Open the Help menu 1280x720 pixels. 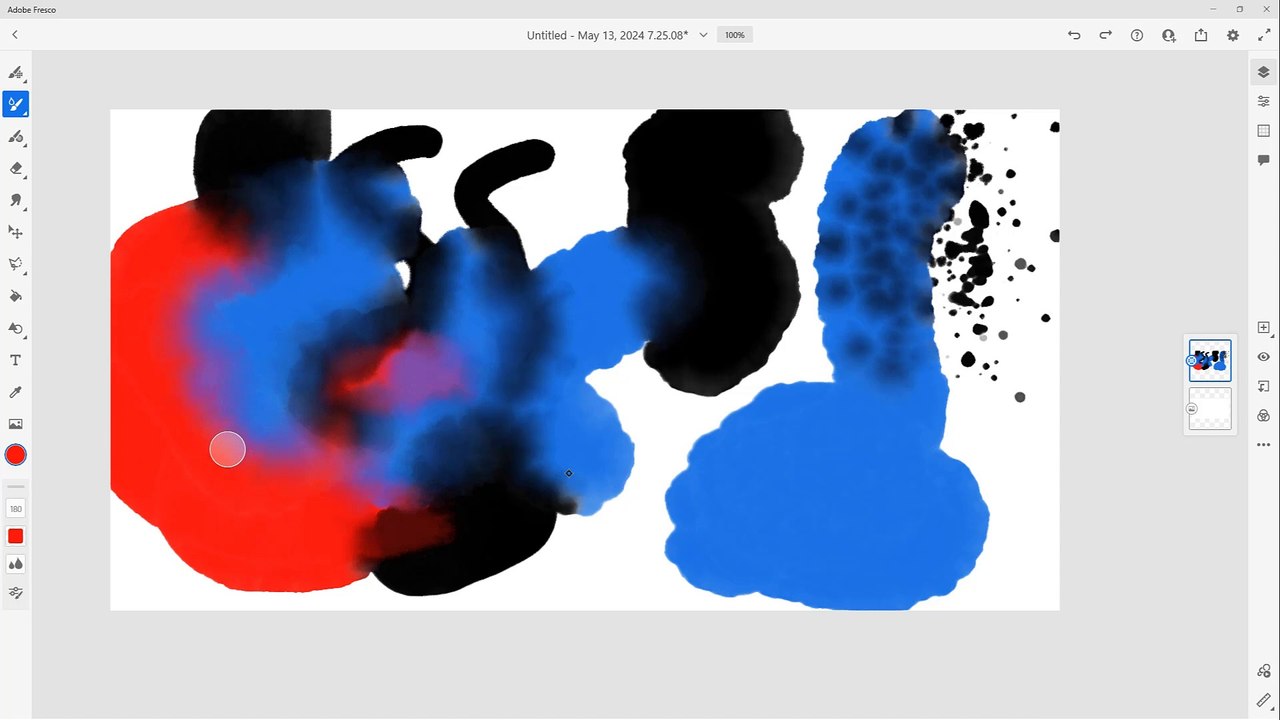click(1137, 35)
